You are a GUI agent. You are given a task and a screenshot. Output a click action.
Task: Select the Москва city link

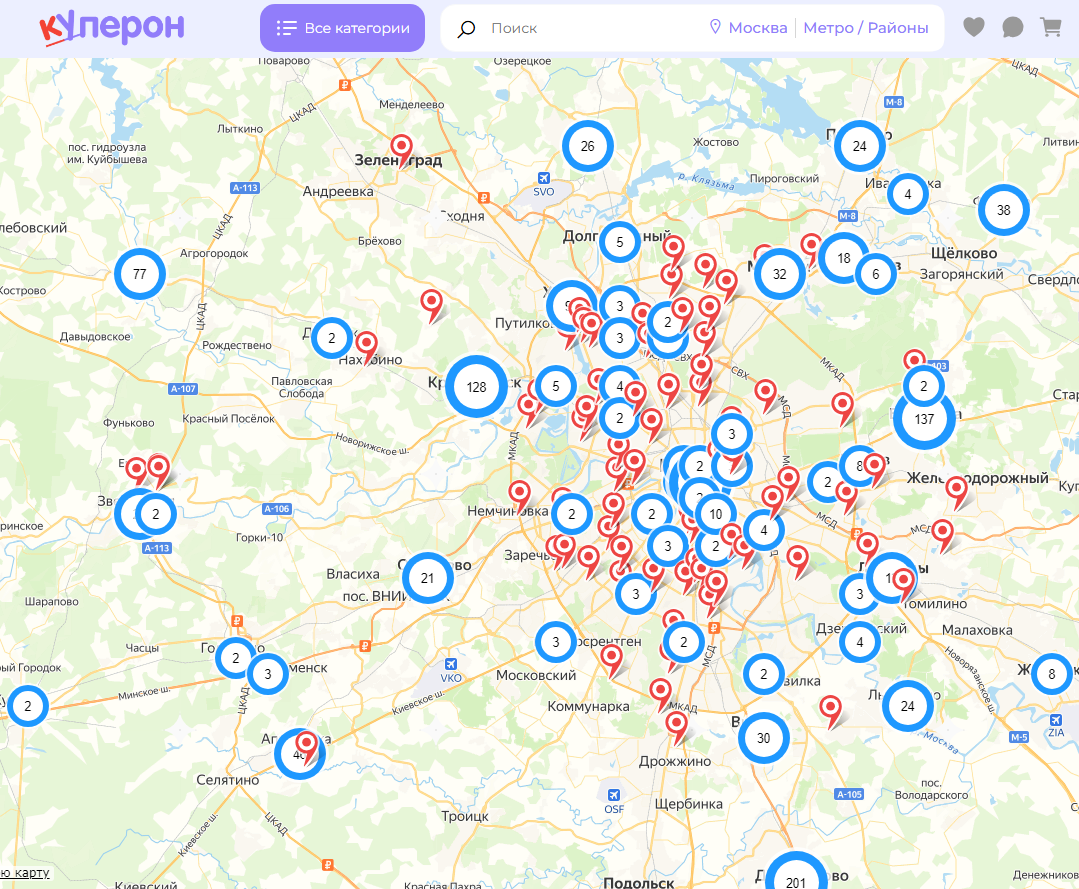pyautogui.click(x=758, y=28)
